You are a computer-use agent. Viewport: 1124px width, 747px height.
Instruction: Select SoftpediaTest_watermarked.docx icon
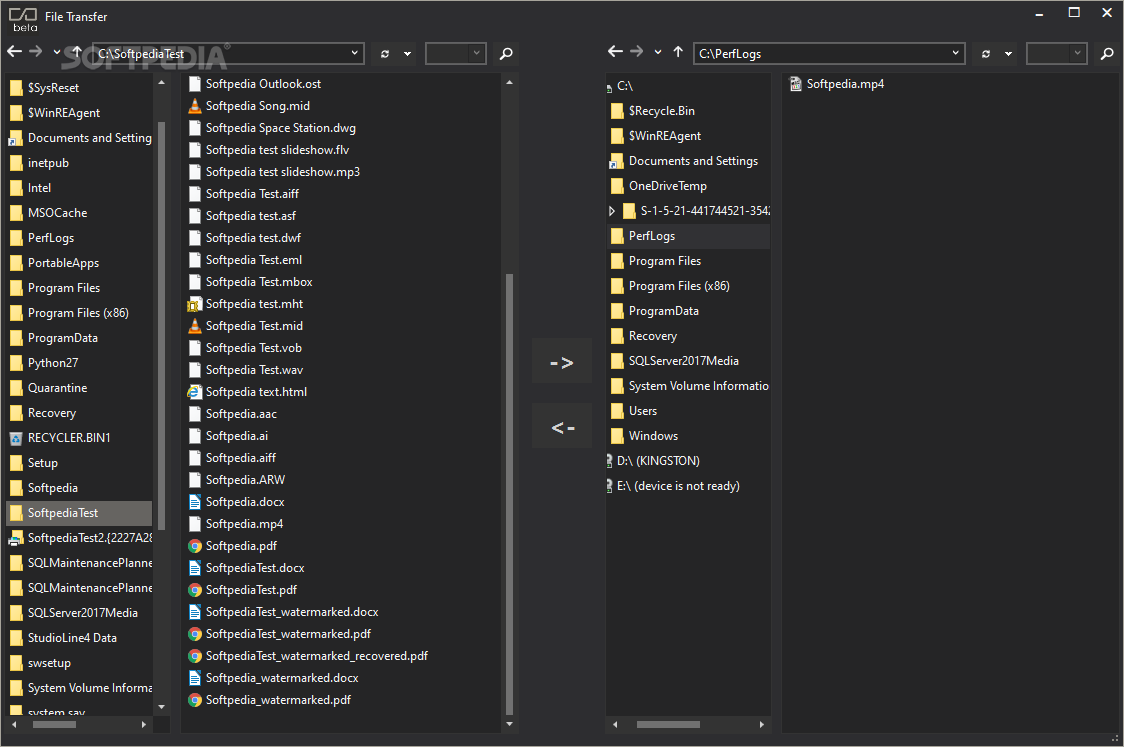[194, 612]
